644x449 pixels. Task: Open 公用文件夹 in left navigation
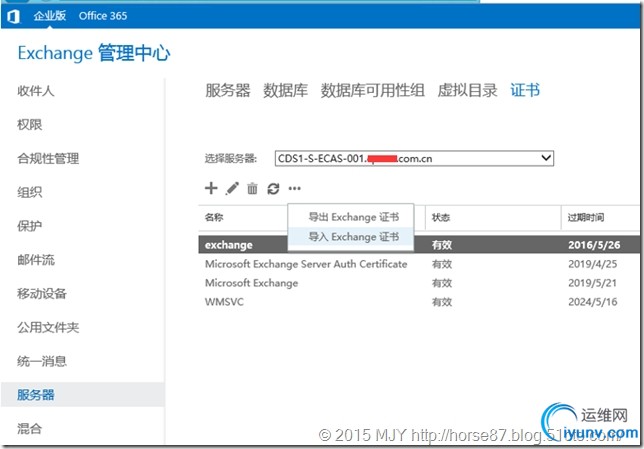pos(48,327)
